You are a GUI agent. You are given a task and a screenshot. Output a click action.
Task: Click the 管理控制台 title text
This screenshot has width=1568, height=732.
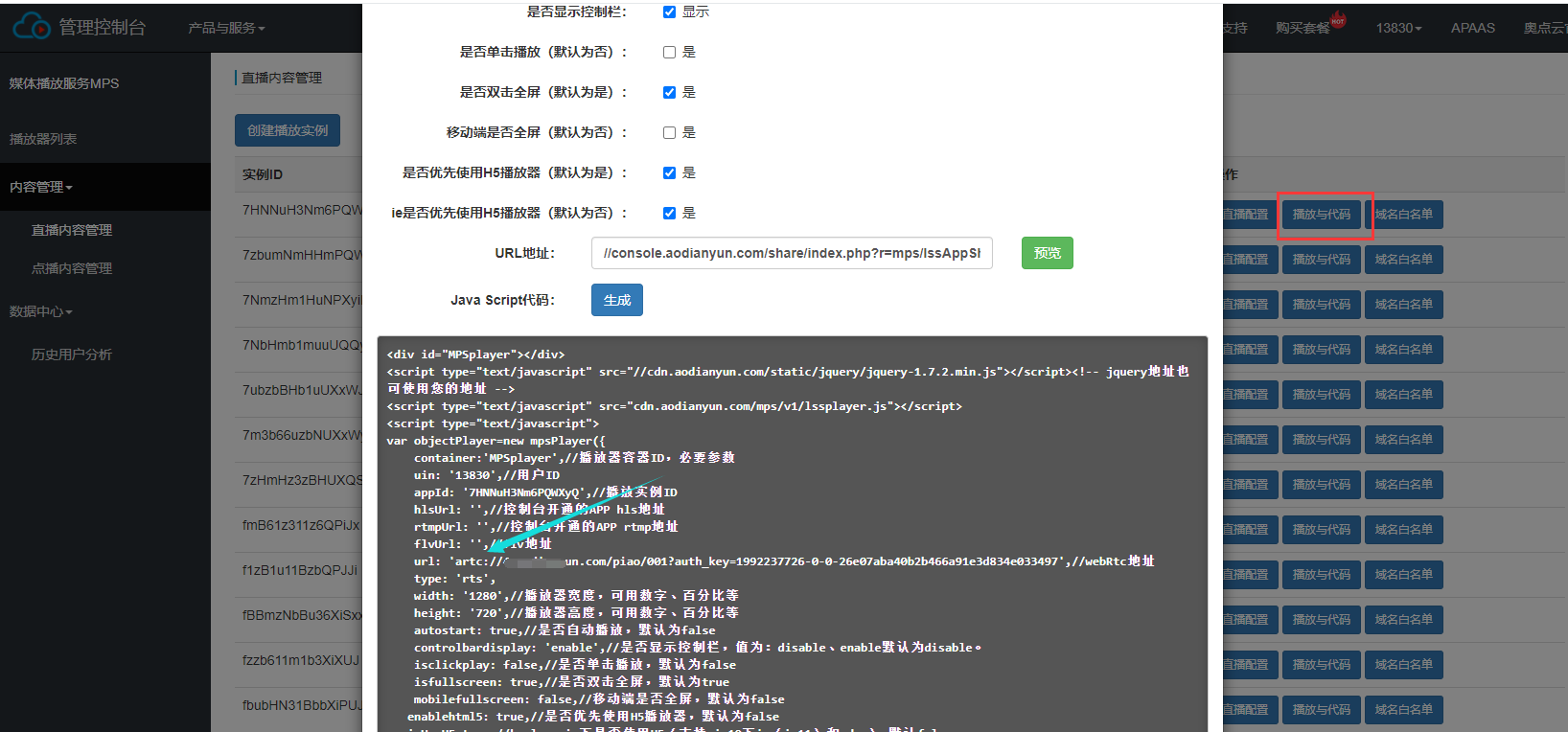point(103,28)
